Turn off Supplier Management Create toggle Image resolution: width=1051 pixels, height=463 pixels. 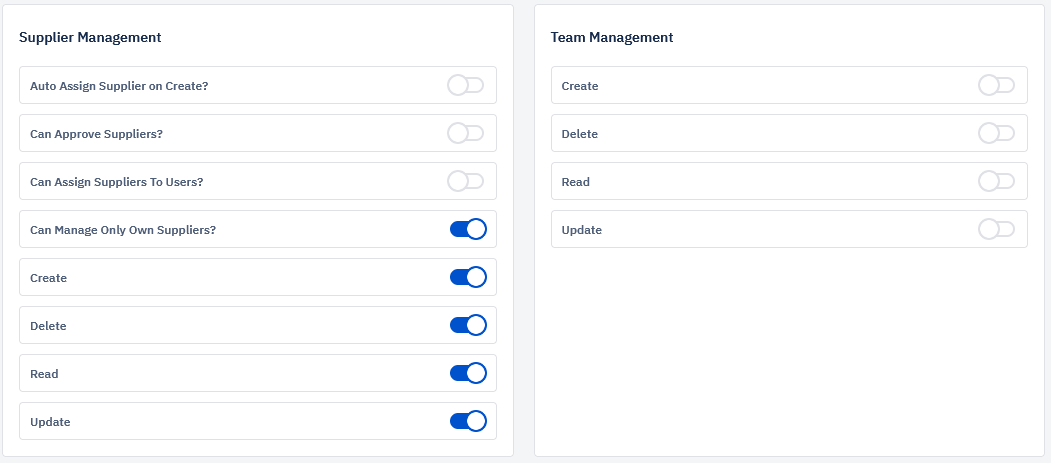pyautogui.click(x=468, y=277)
